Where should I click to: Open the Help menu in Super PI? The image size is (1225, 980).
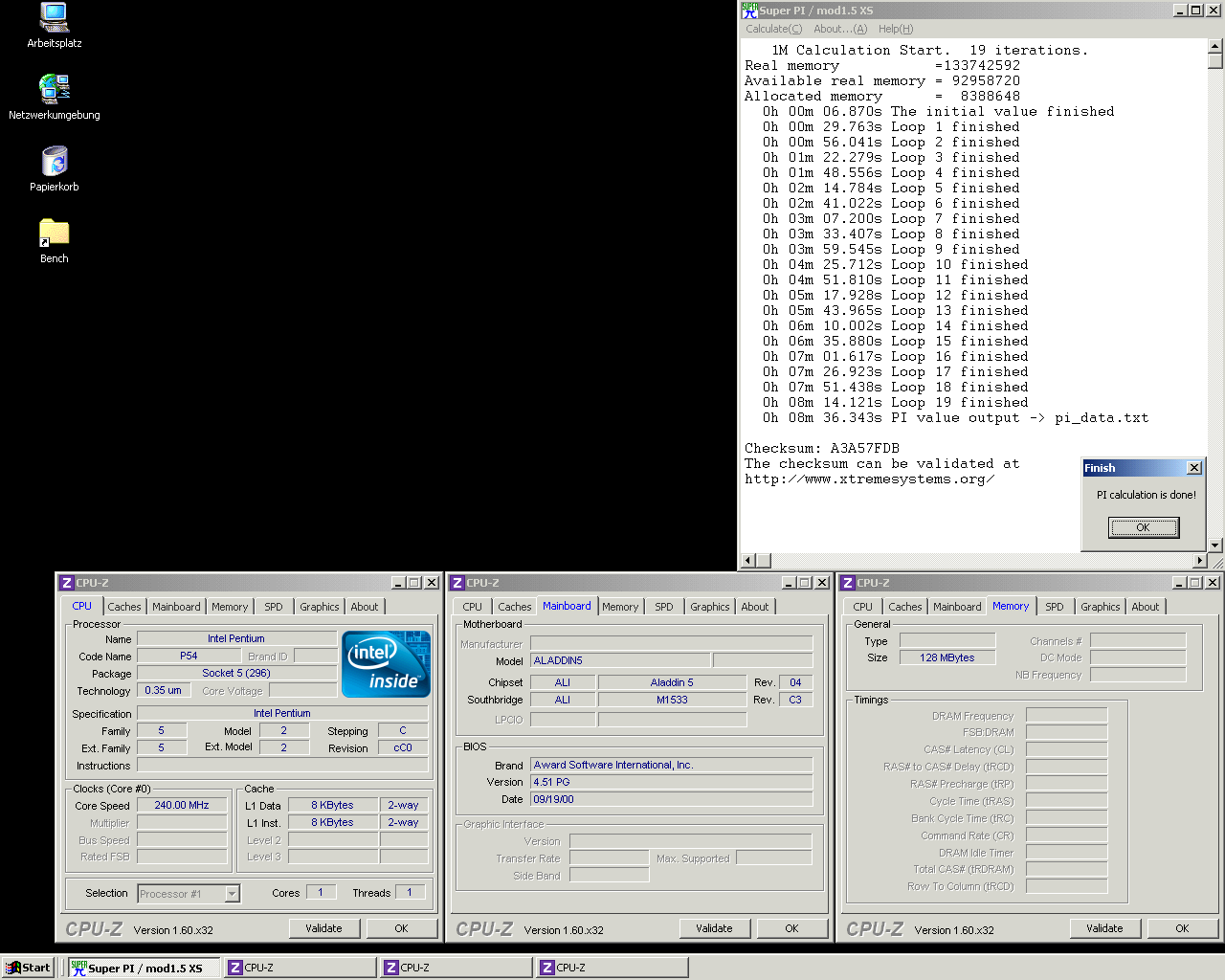[896, 29]
